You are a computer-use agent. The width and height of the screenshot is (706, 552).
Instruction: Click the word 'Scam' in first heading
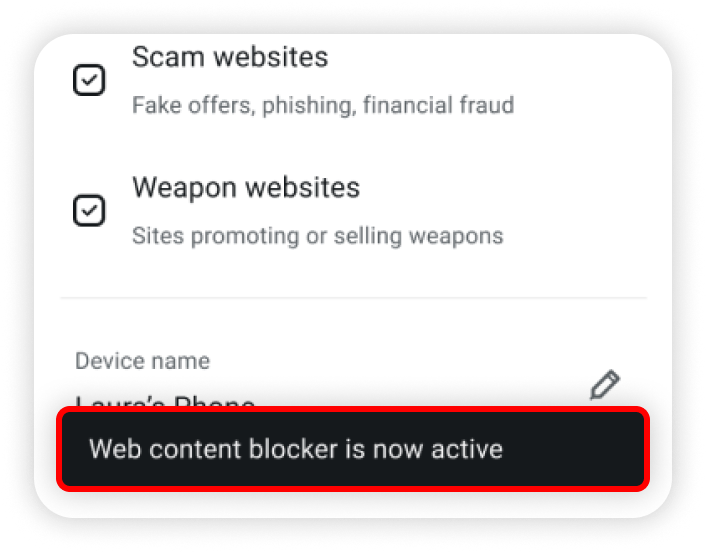168,57
